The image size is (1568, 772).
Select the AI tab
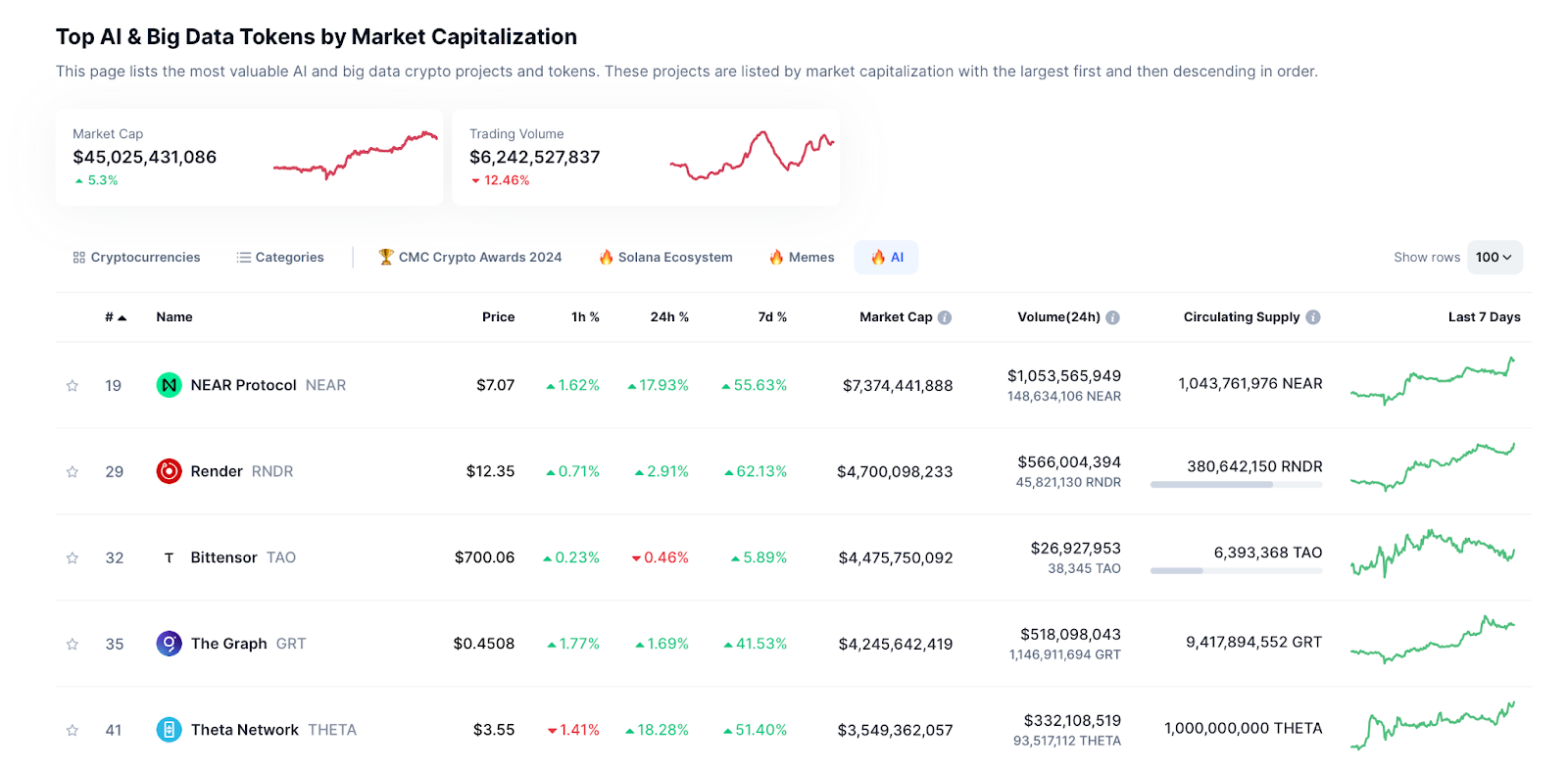(887, 258)
